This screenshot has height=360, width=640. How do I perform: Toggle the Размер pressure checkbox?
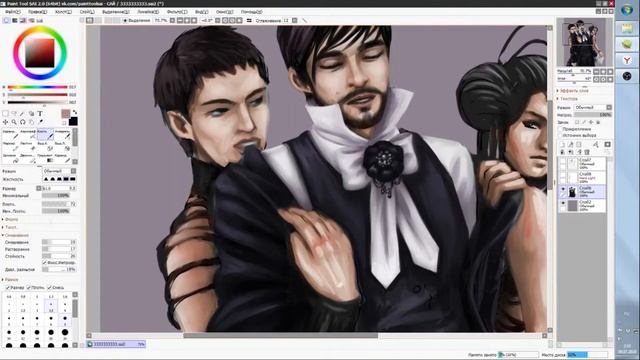click(8, 288)
